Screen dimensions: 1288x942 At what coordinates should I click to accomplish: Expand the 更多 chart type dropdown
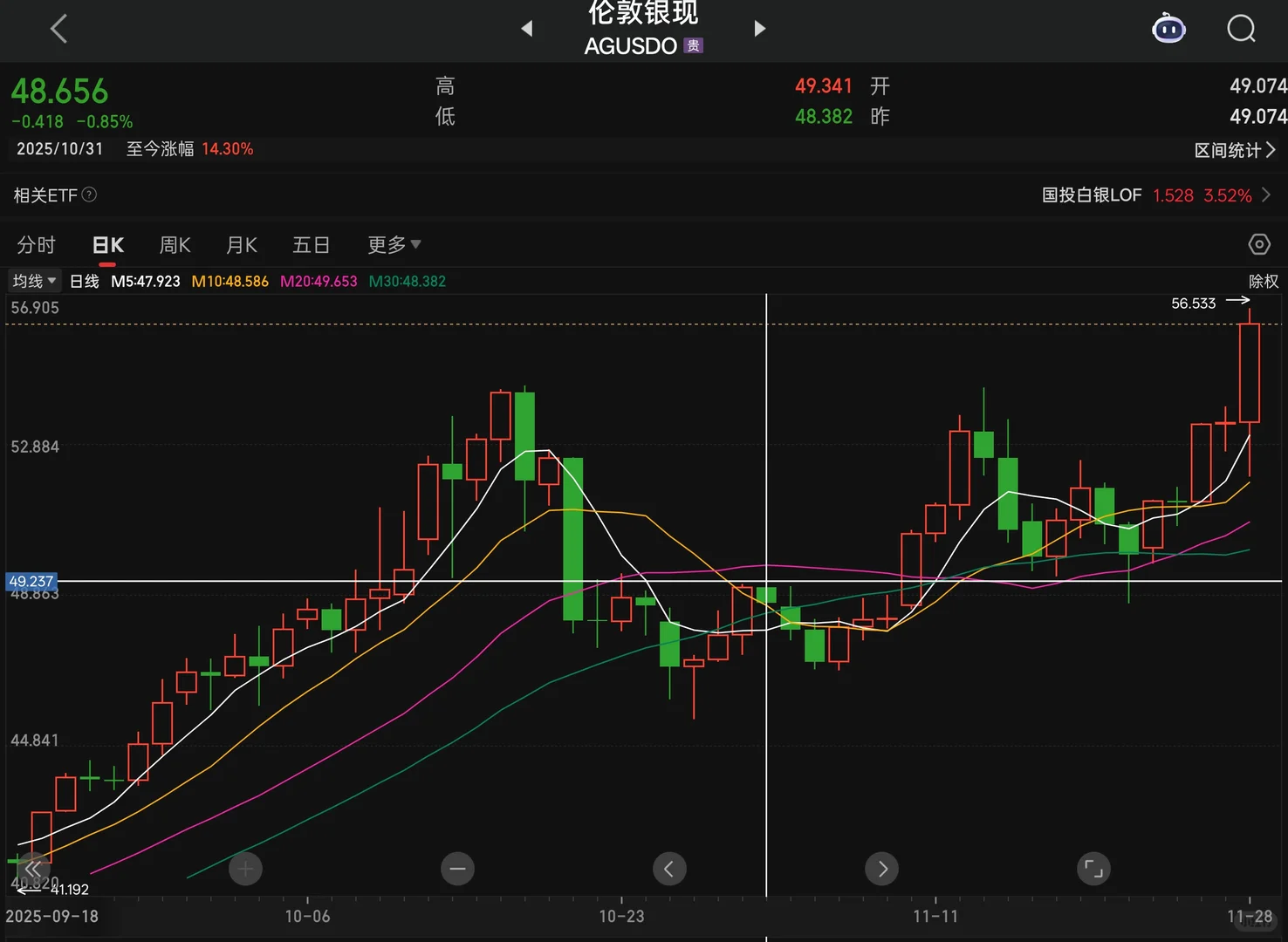(394, 245)
